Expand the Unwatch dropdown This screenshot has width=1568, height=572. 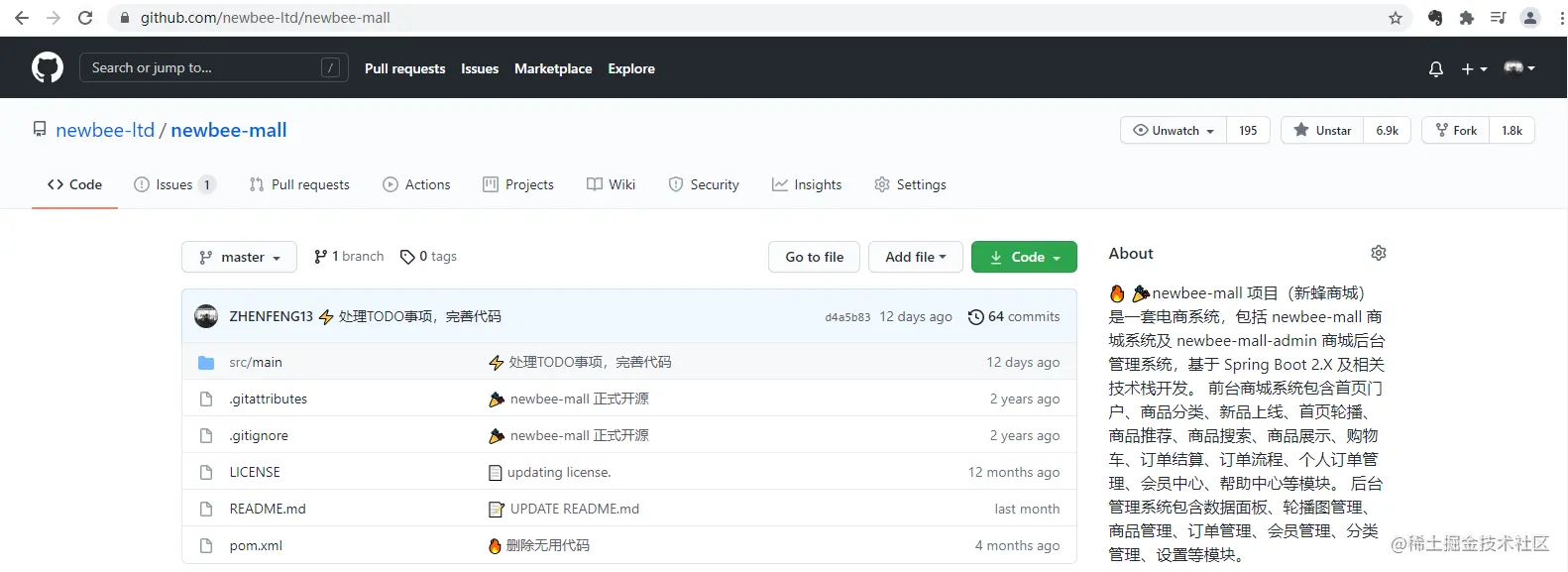point(1174,130)
